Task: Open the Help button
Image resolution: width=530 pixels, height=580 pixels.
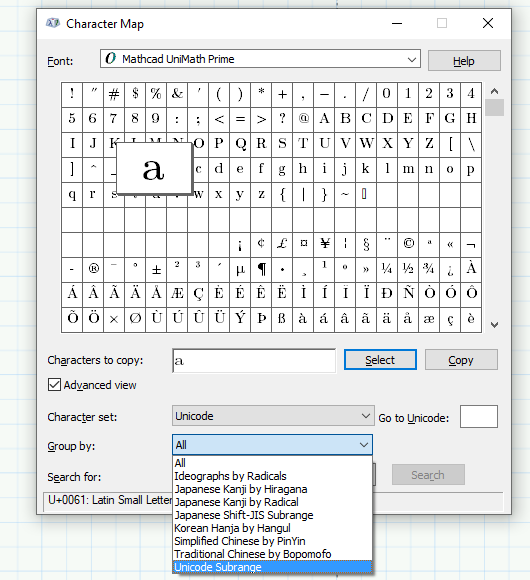Action: pyautogui.click(x=464, y=61)
